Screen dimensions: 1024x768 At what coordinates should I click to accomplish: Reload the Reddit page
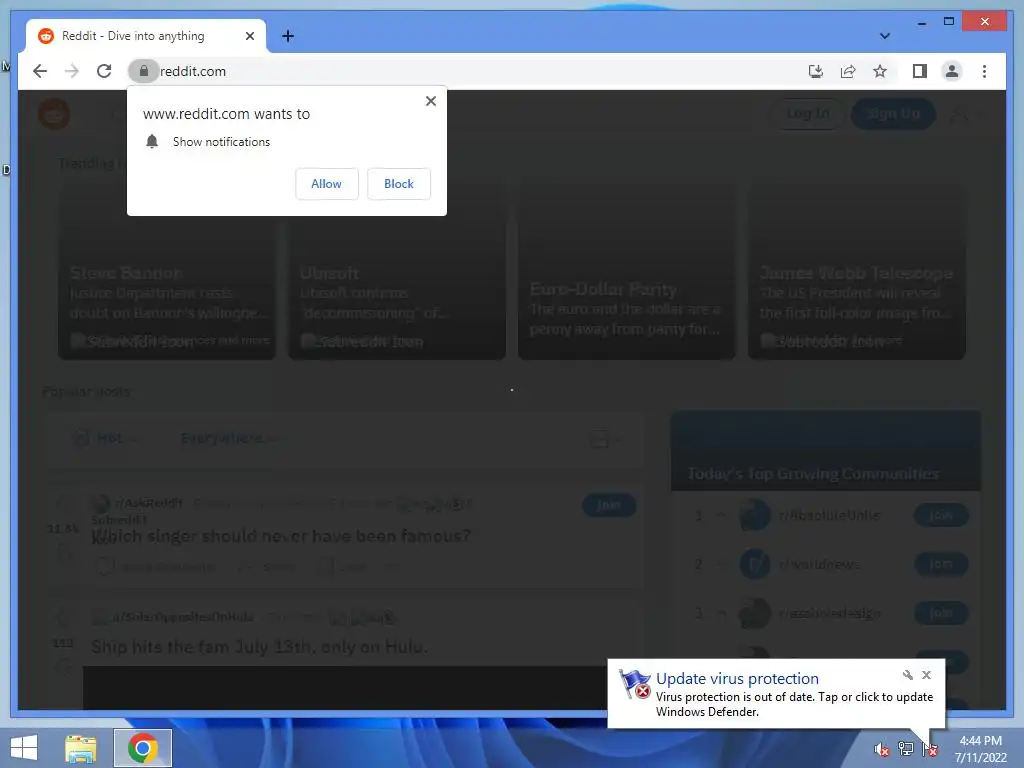(x=104, y=71)
